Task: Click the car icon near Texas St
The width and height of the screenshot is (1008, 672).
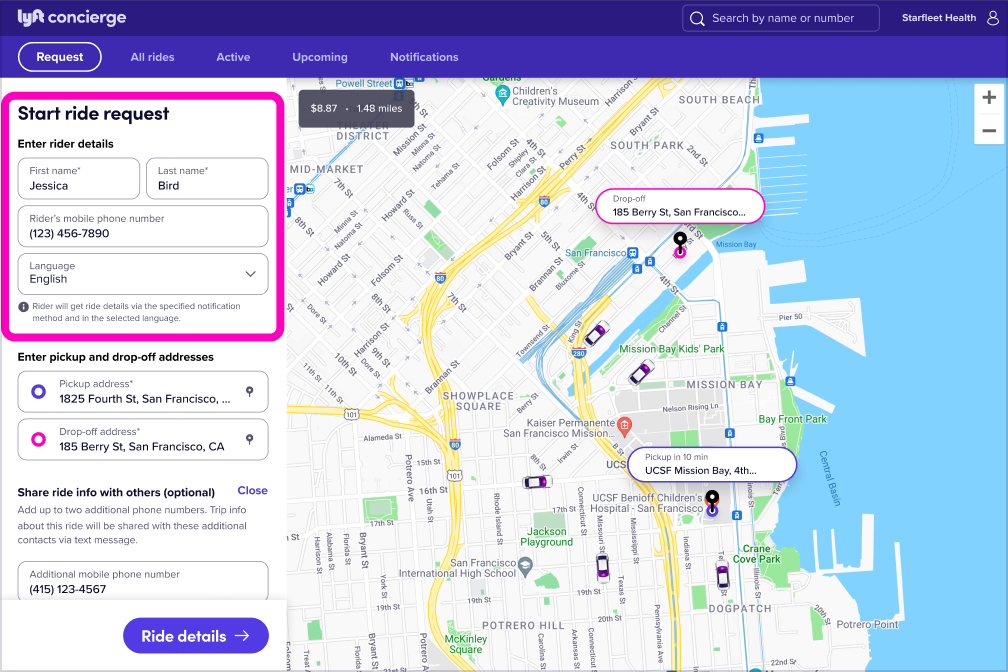Action: click(x=602, y=567)
